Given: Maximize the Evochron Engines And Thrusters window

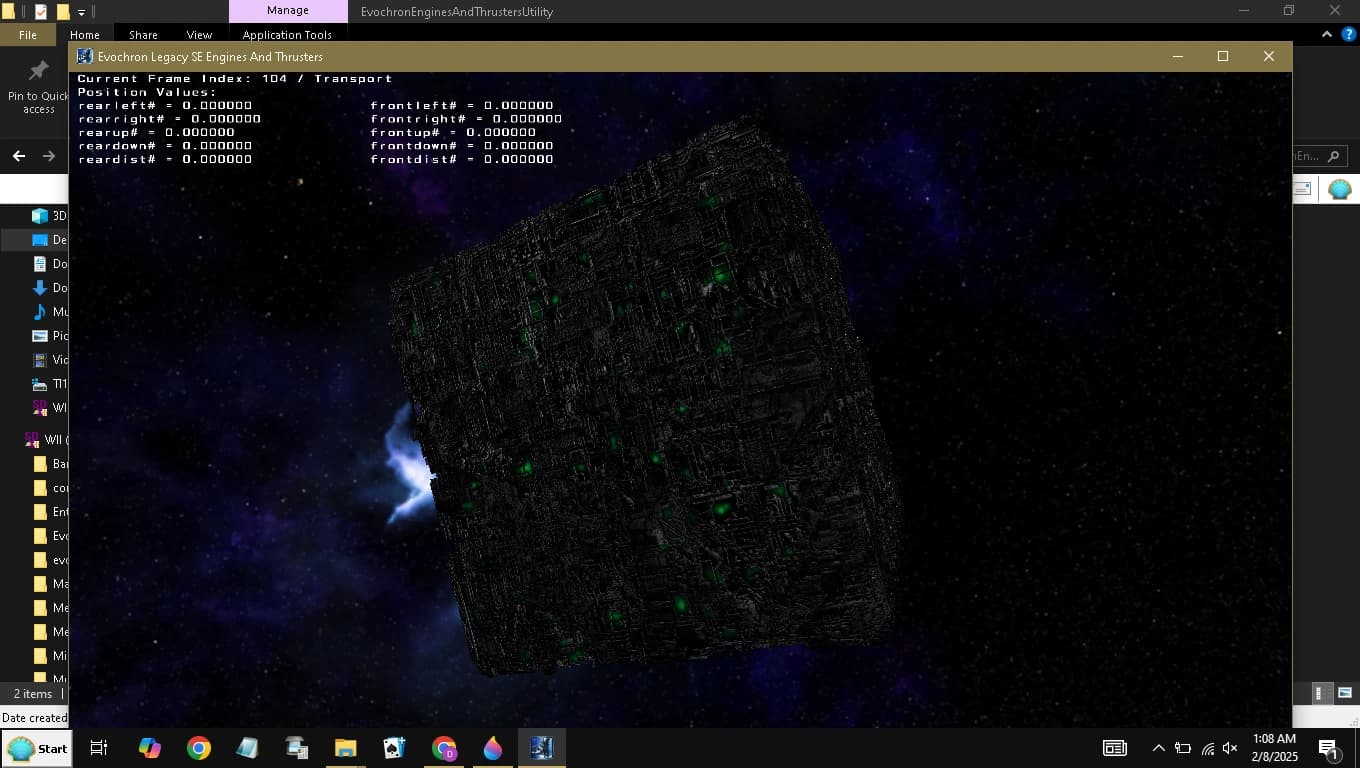Looking at the screenshot, I should point(1222,56).
